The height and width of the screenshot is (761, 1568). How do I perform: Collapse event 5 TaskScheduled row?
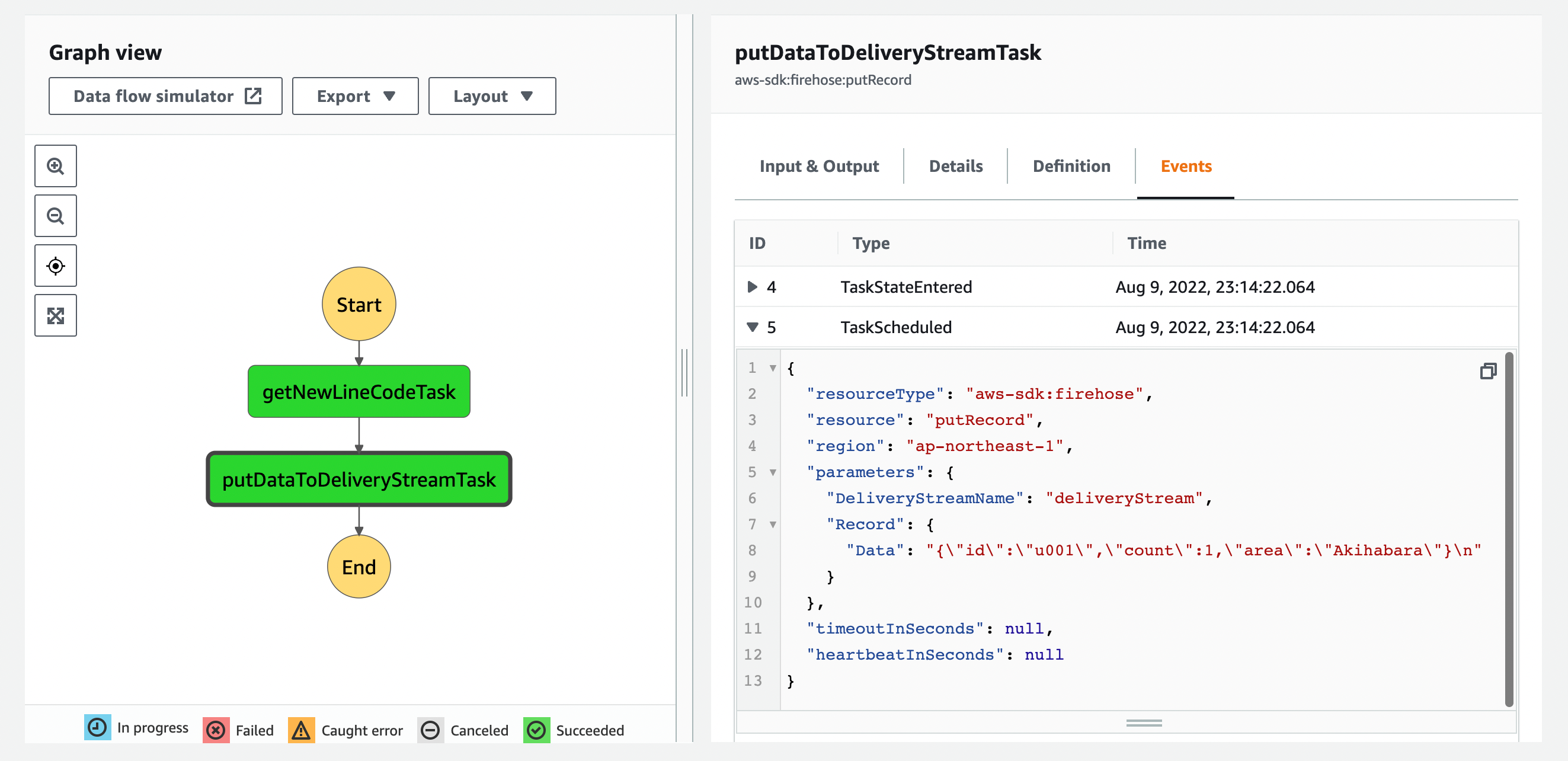click(753, 328)
